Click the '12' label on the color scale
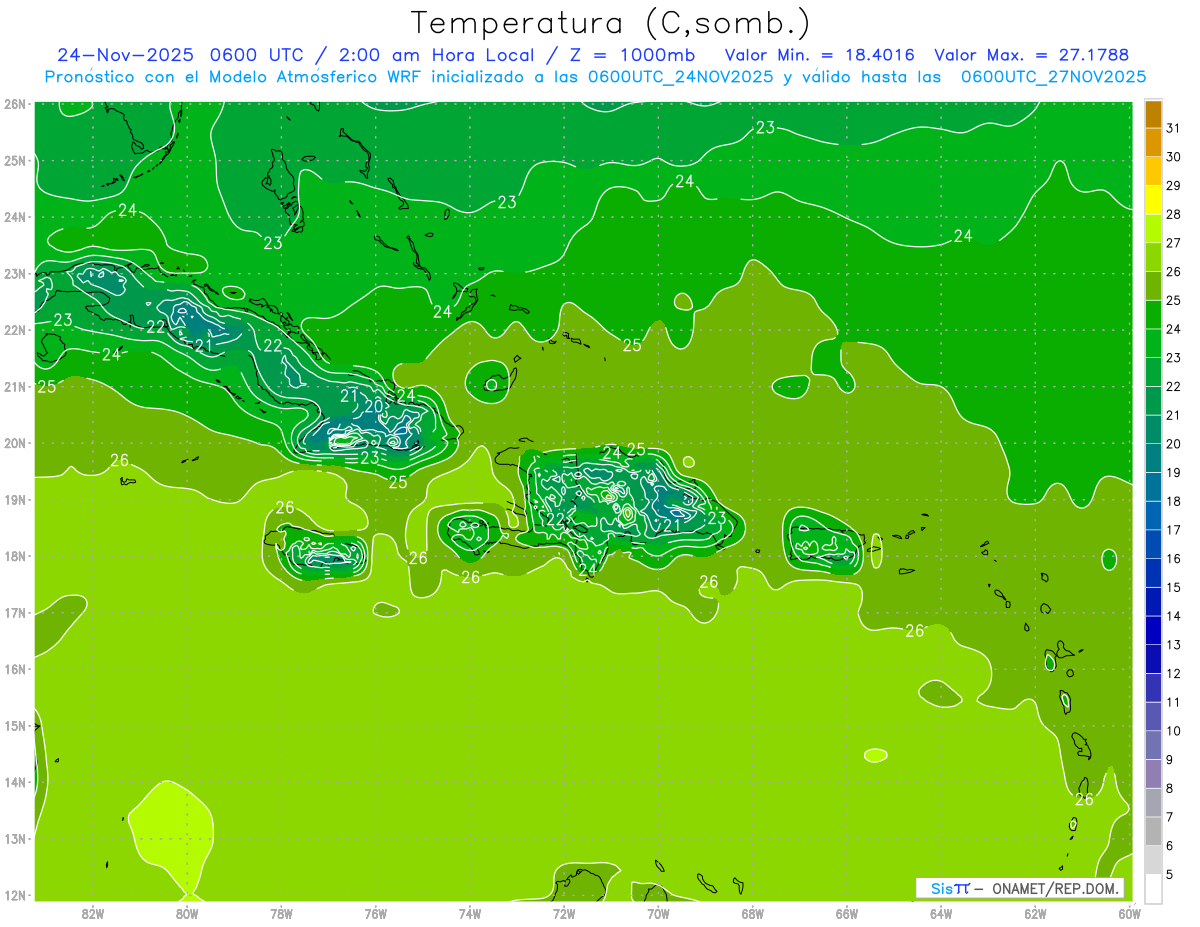Viewport: 1200px width, 927px height. tap(1174, 674)
